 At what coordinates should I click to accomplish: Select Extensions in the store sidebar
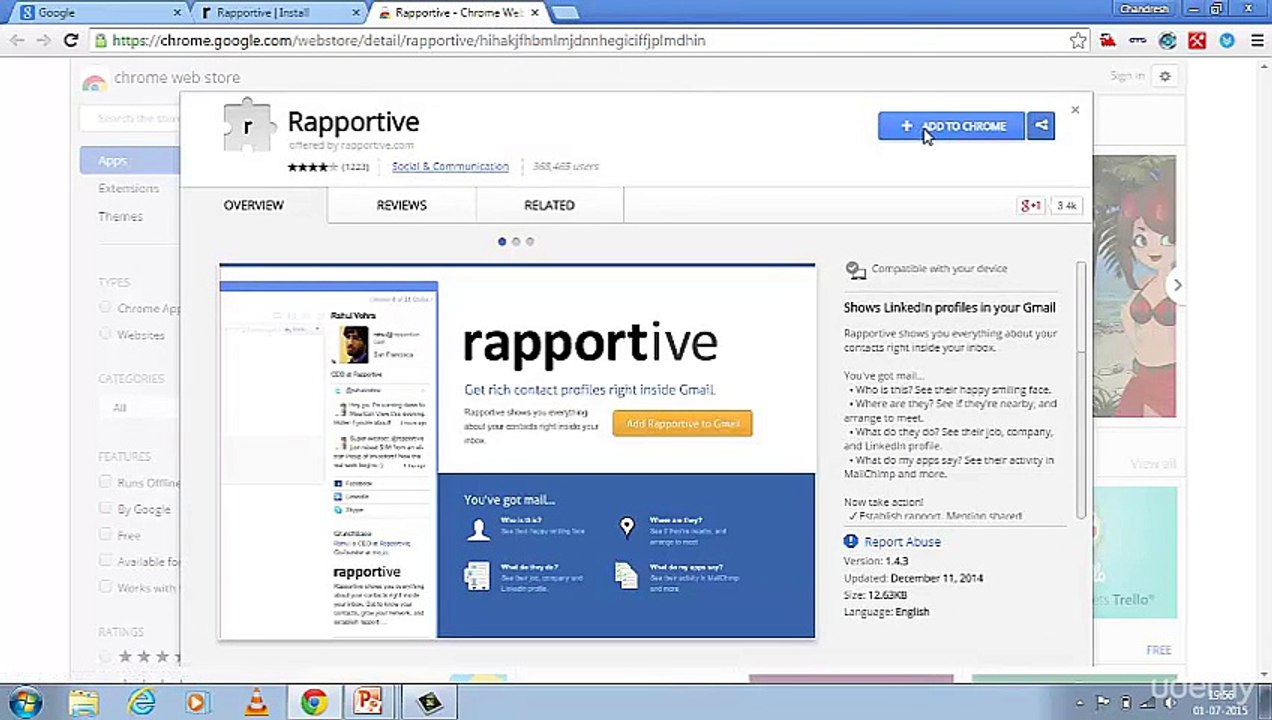coord(128,188)
